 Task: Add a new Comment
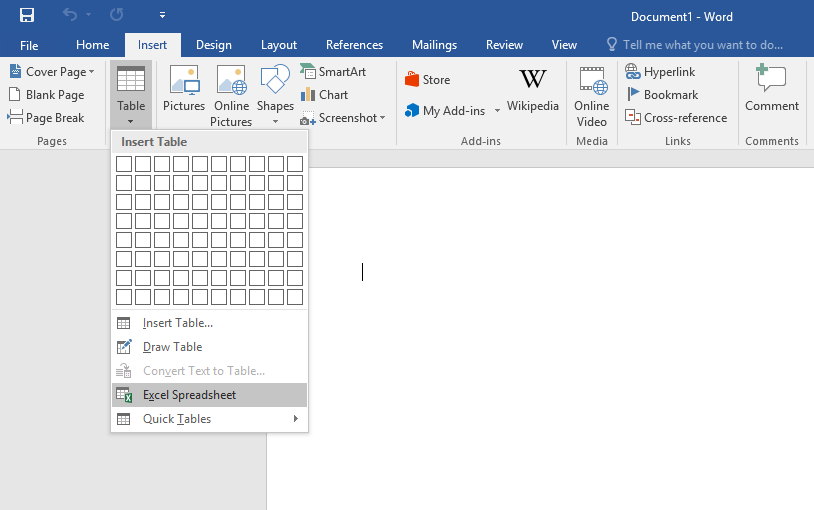[772, 88]
